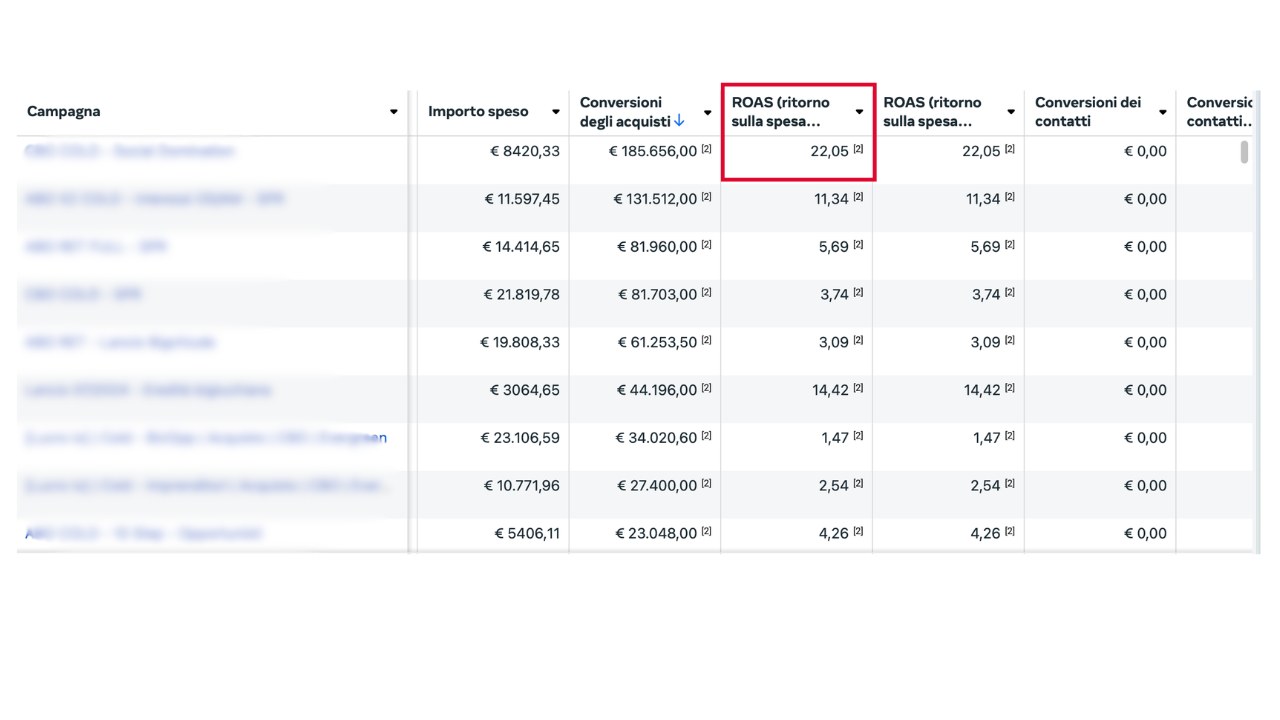1280x720 pixels.
Task: Click the € 23.048,00 conversions value
Action: [x=656, y=533]
